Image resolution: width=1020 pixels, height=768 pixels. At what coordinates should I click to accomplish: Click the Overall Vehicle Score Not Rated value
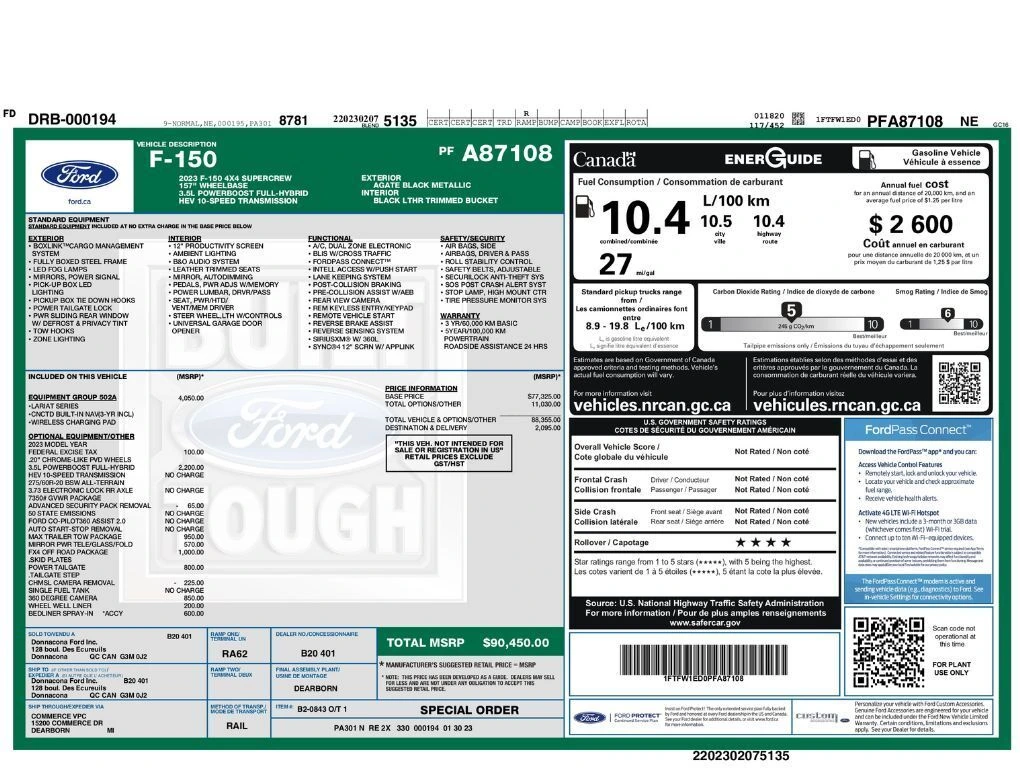772,451
